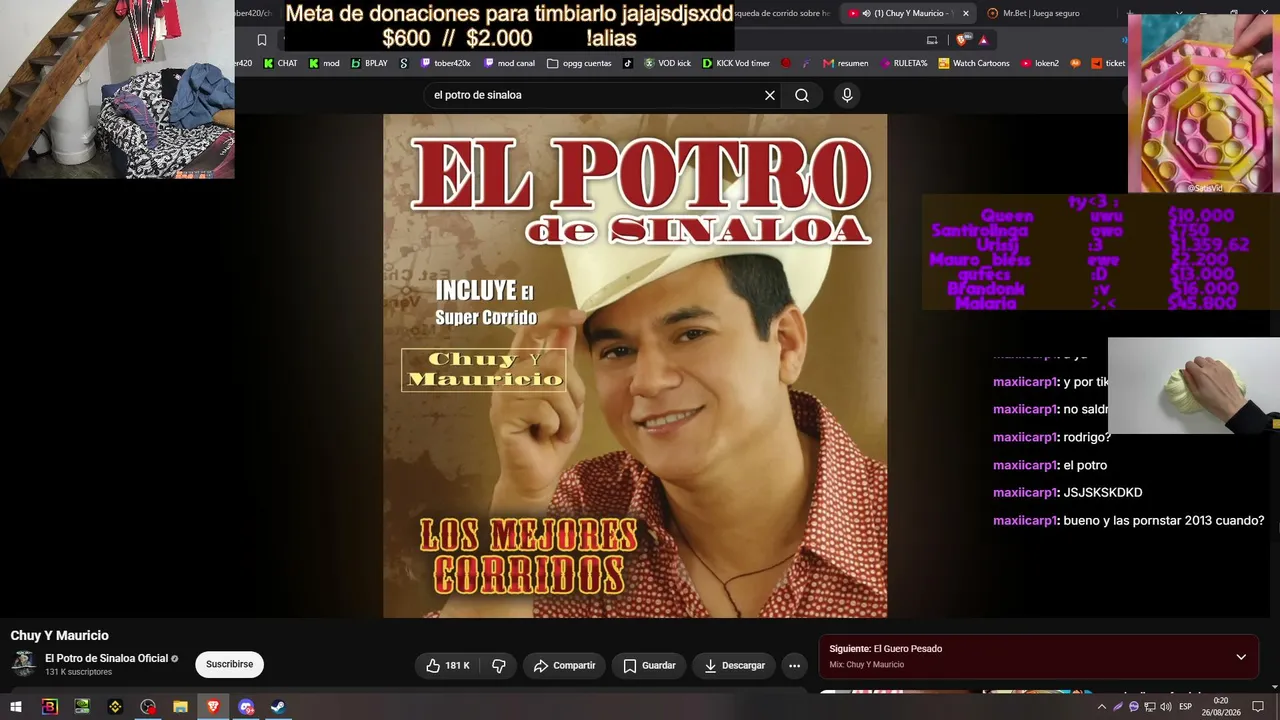The height and width of the screenshot is (720, 1280).
Task: Open the Windows Start menu
Action: (x=16, y=707)
